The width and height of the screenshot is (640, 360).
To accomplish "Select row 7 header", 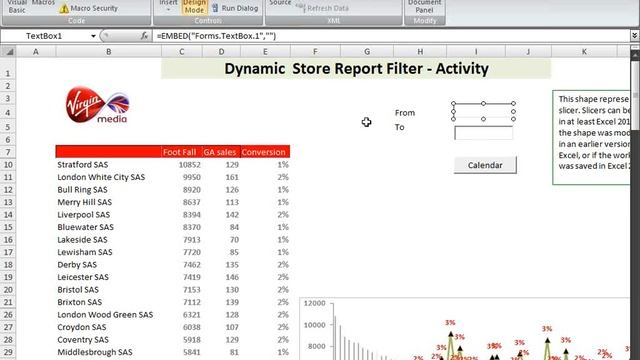I will point(8,152).
